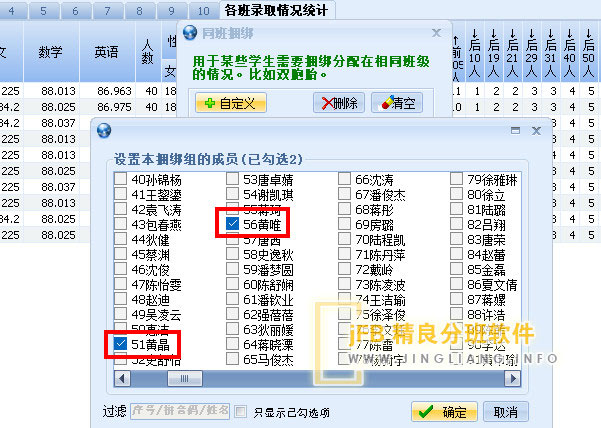
Task: Maximize the member selection dialog
Action: 516,131
